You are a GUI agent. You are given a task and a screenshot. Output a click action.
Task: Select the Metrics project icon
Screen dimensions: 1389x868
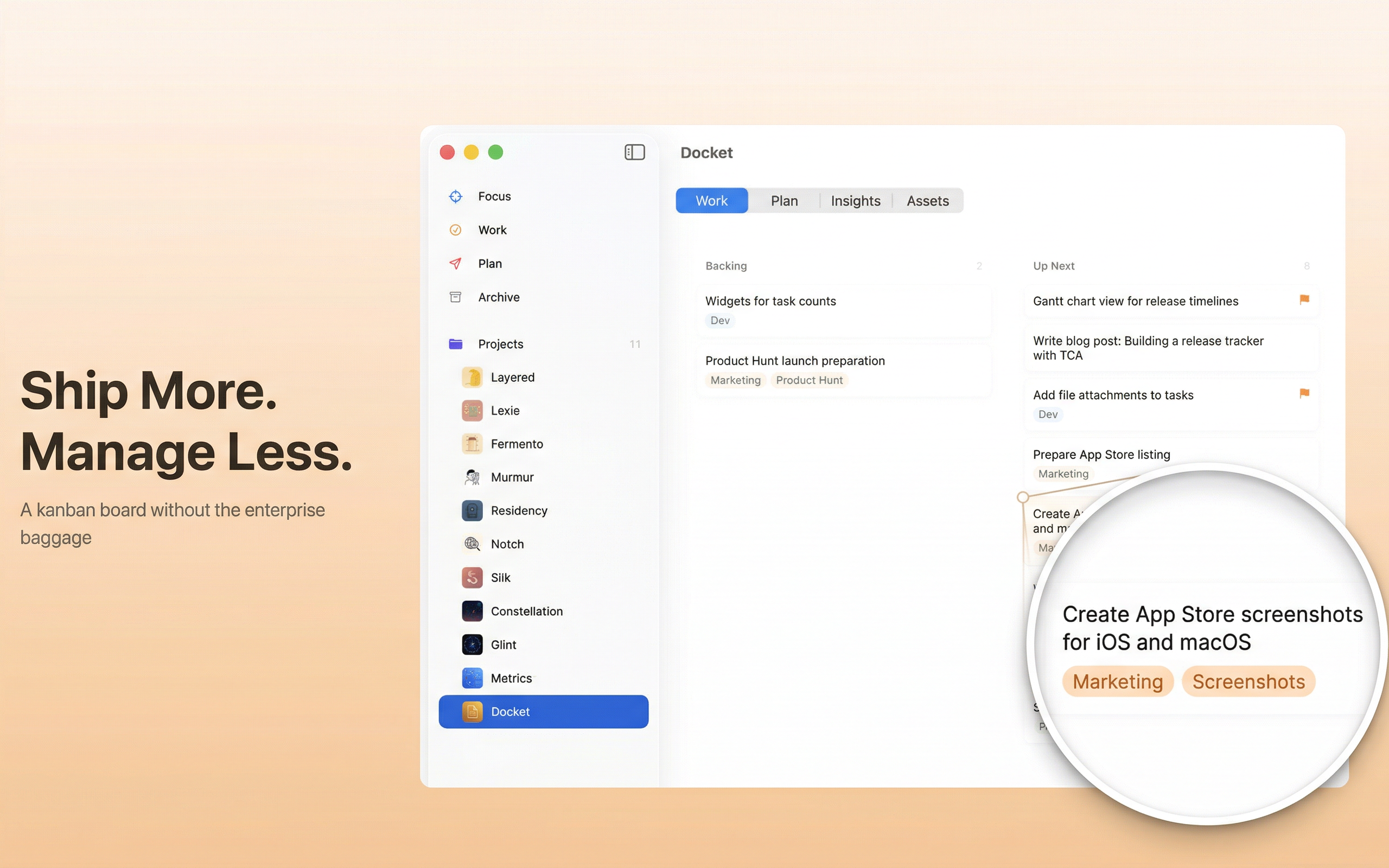[x=472, y=678]
